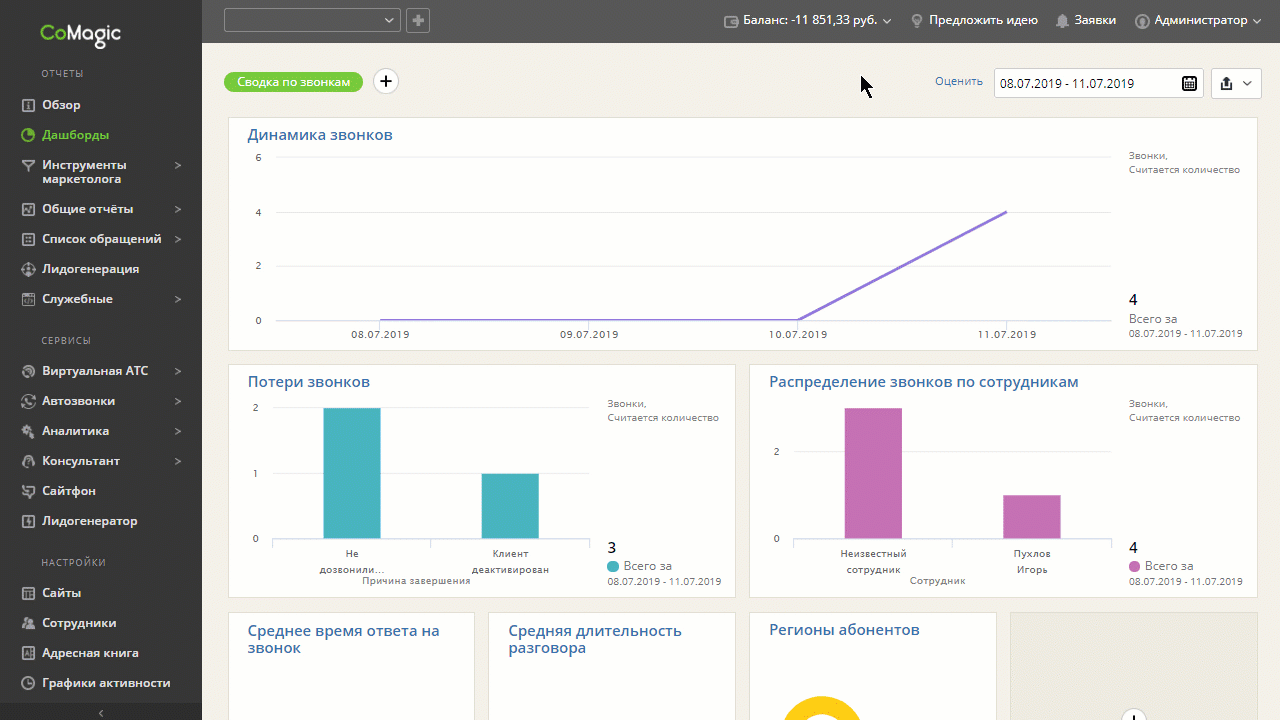The height and width of the screenshot is (720, 1280).
Task: Click the Администратор user avatar icon
Action: (1141, 20)
